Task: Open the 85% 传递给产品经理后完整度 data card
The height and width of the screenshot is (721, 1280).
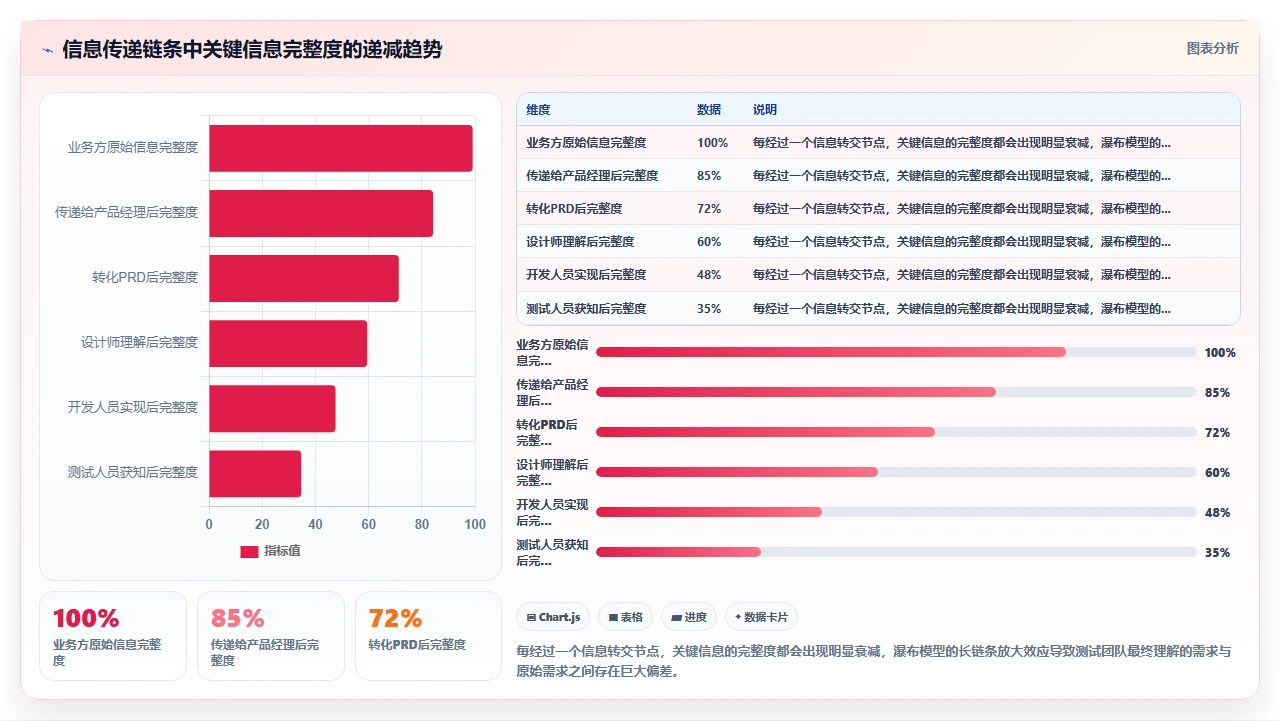Action: 271,636
